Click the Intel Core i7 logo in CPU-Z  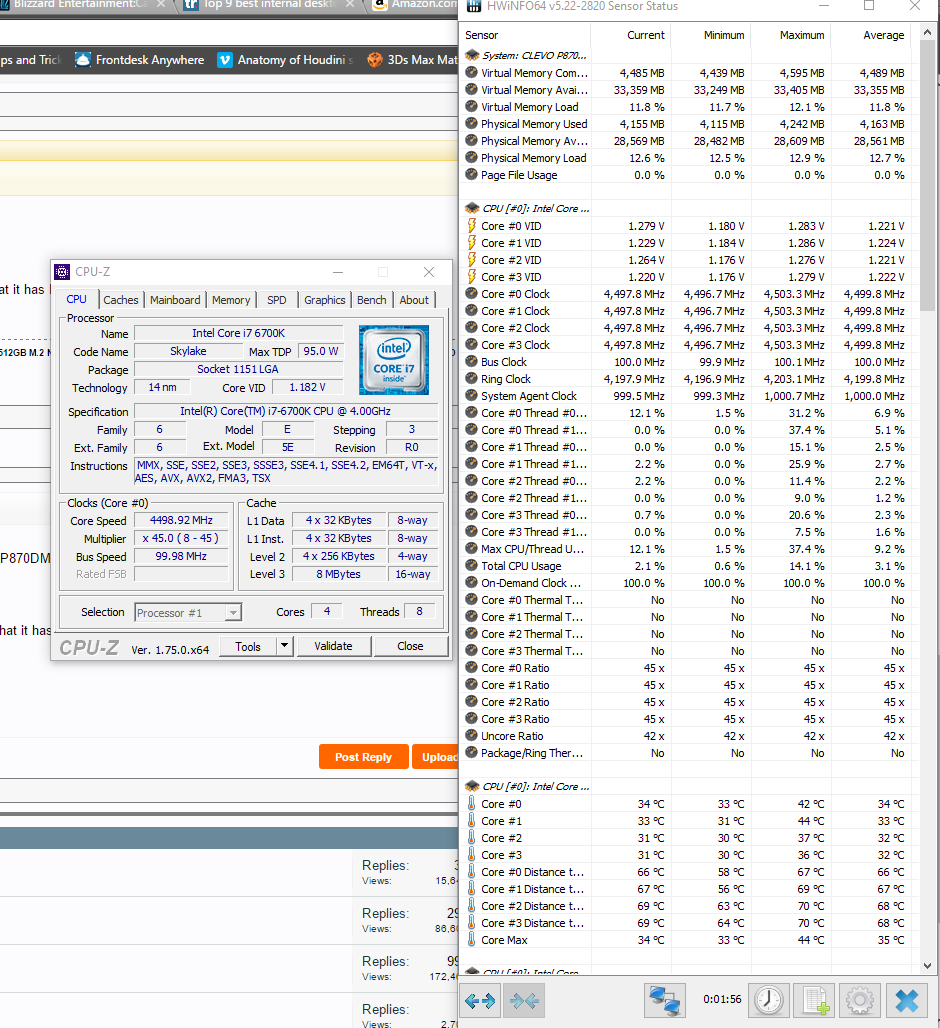point(394,360)
